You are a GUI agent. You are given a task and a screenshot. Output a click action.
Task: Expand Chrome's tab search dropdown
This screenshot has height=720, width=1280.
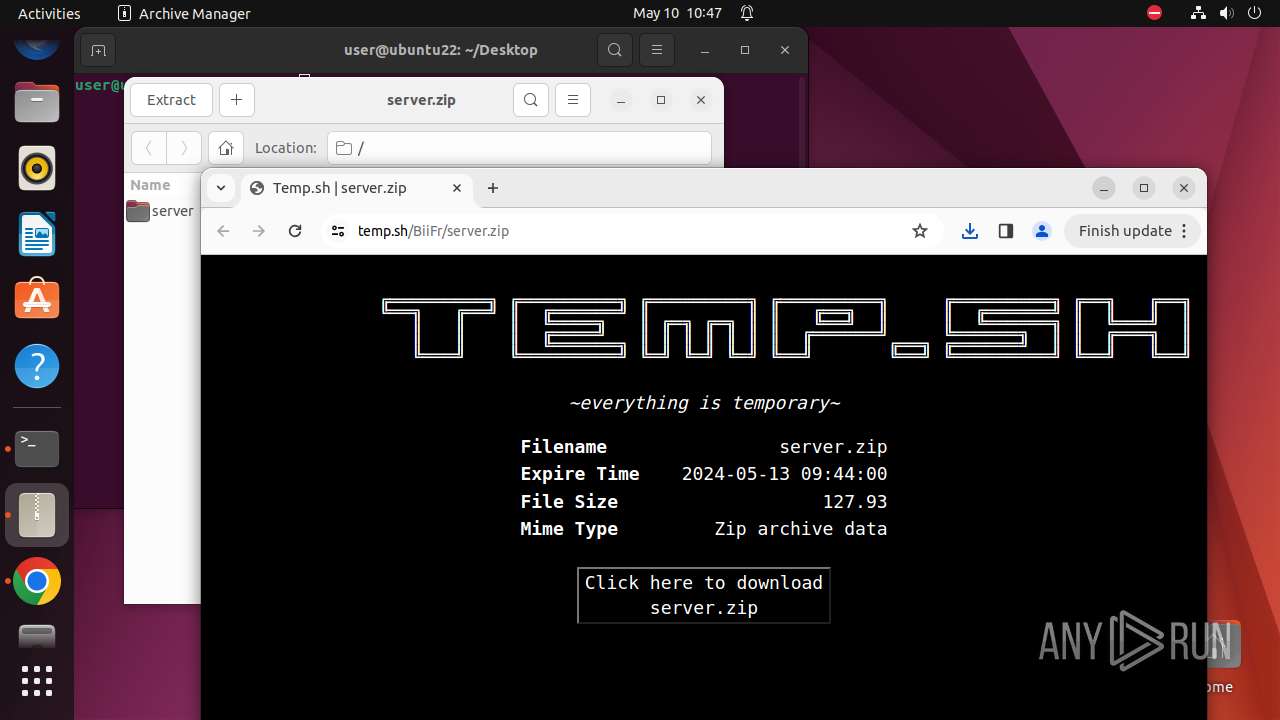point(221,188)
